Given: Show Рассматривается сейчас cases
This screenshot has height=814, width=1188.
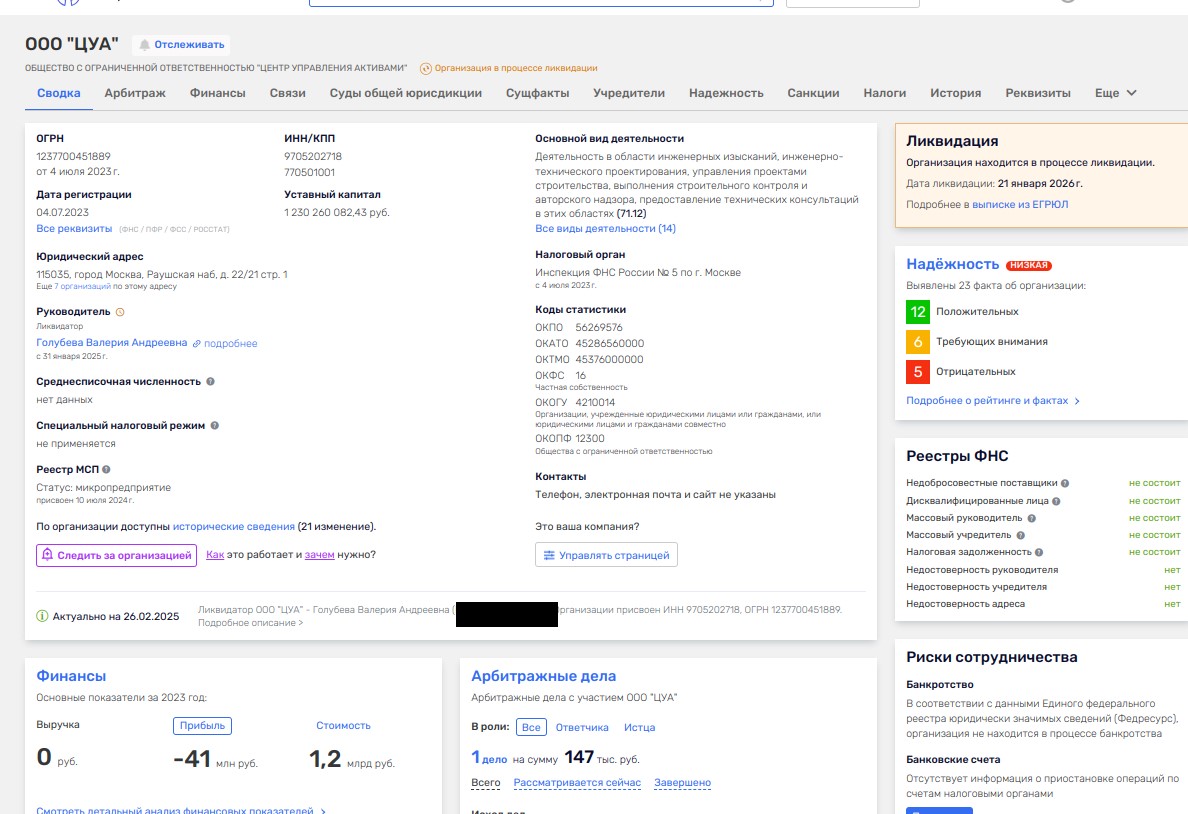Looking at the screenshot, I should (577, 783).
